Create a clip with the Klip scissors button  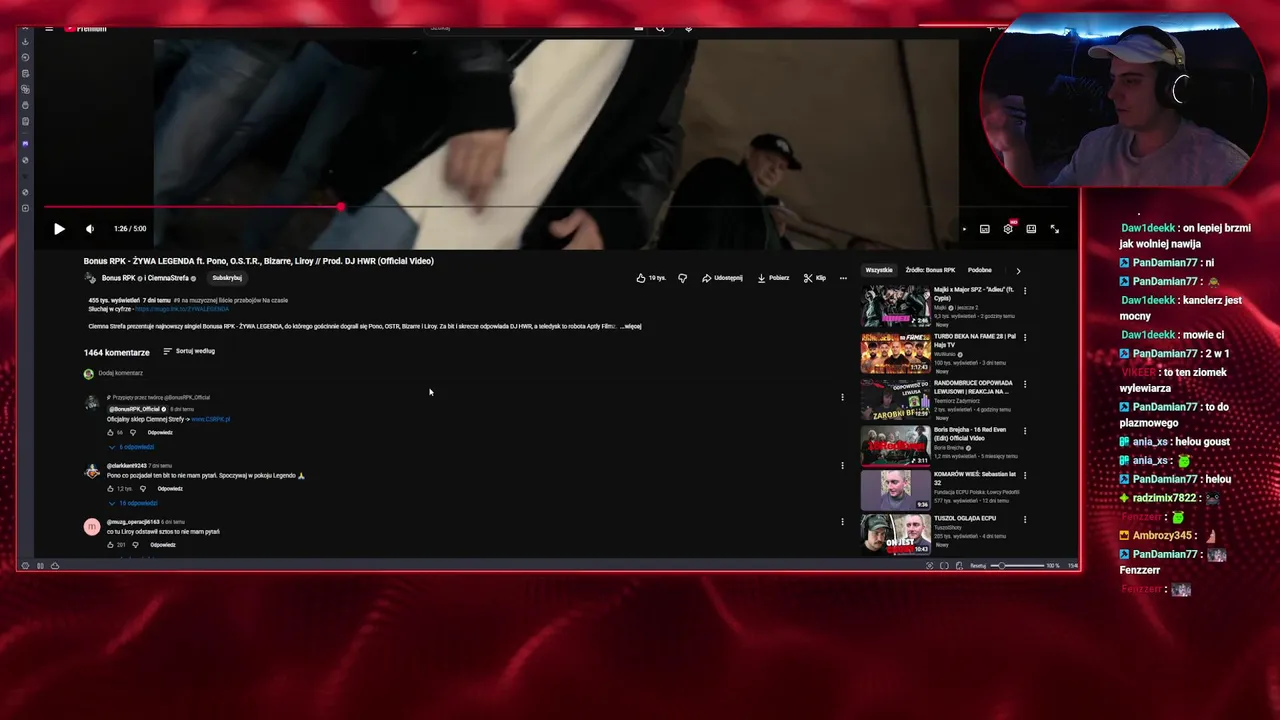815,278
